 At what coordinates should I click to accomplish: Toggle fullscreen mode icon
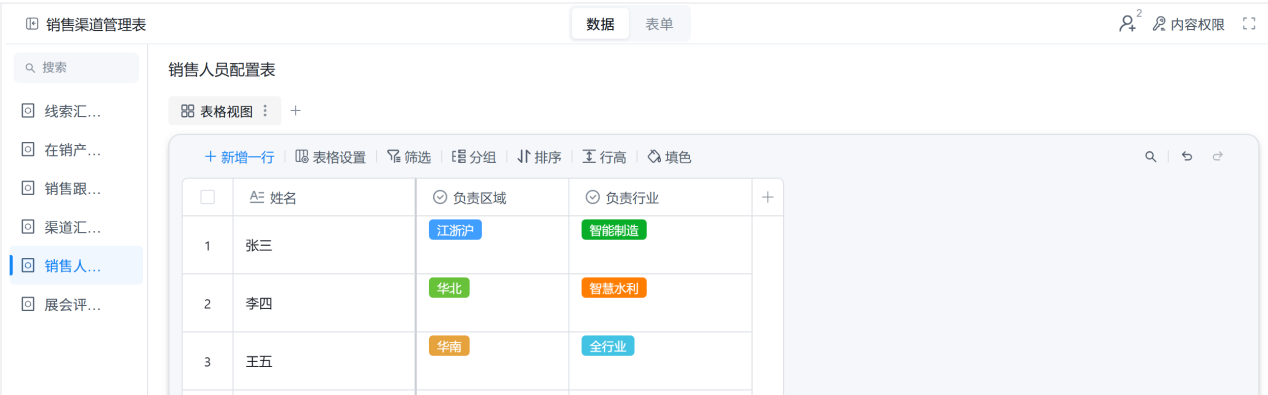click(x=1248, y=24)
